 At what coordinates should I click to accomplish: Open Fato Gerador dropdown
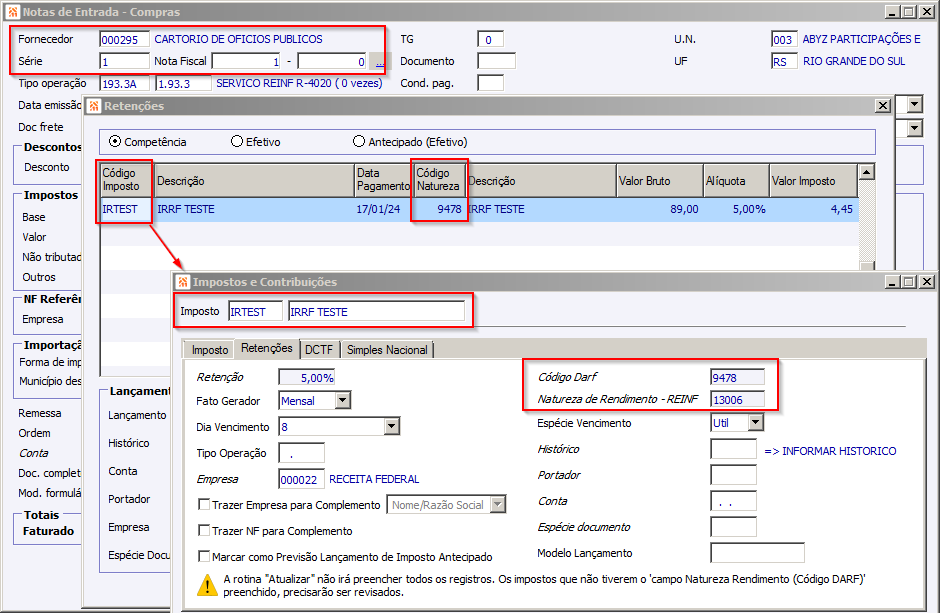pyautogui.click(x=343, y=400)
